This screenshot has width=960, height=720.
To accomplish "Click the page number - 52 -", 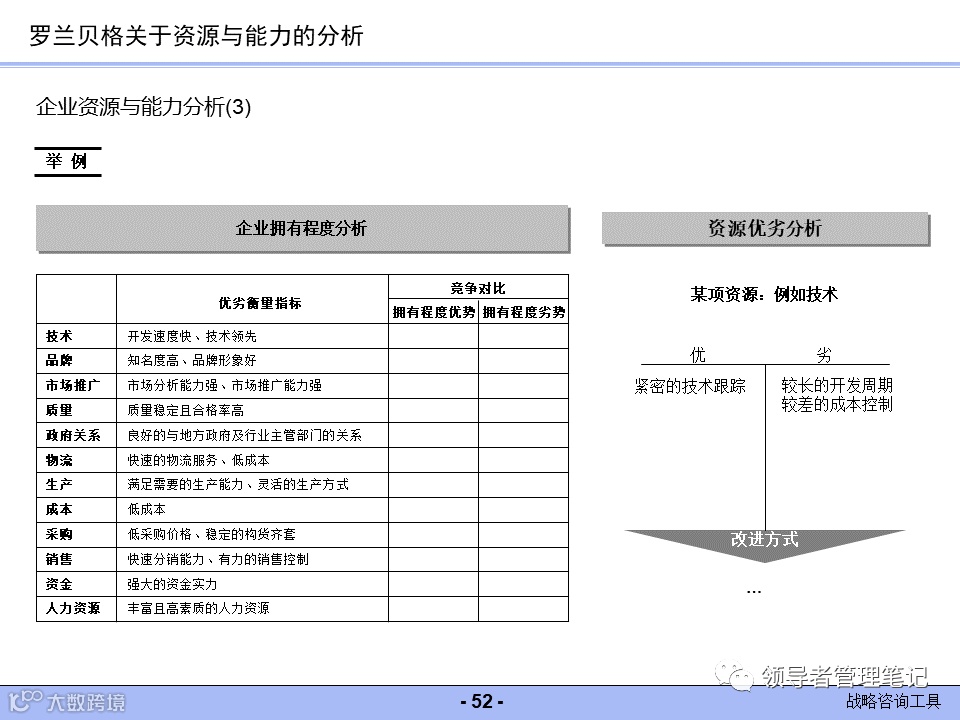I will click(482, 702).
